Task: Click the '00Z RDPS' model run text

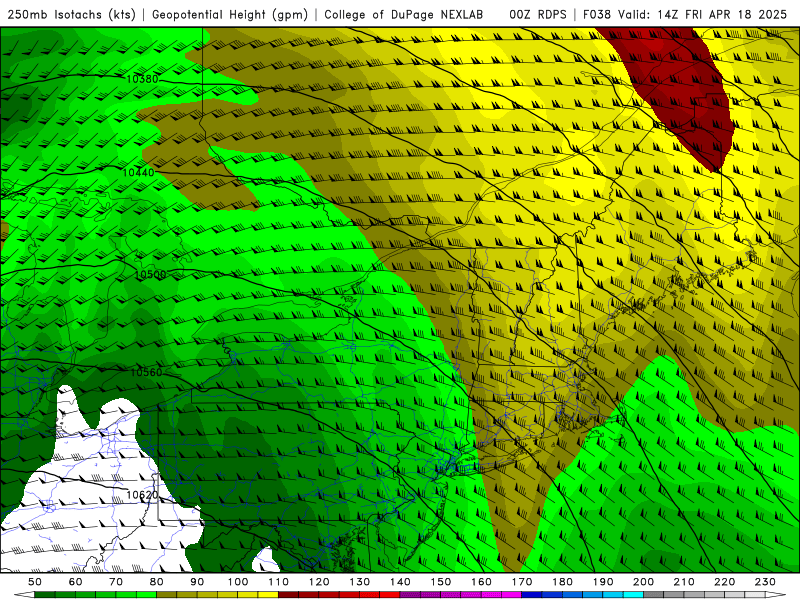Action: click(x=538, y=15)
